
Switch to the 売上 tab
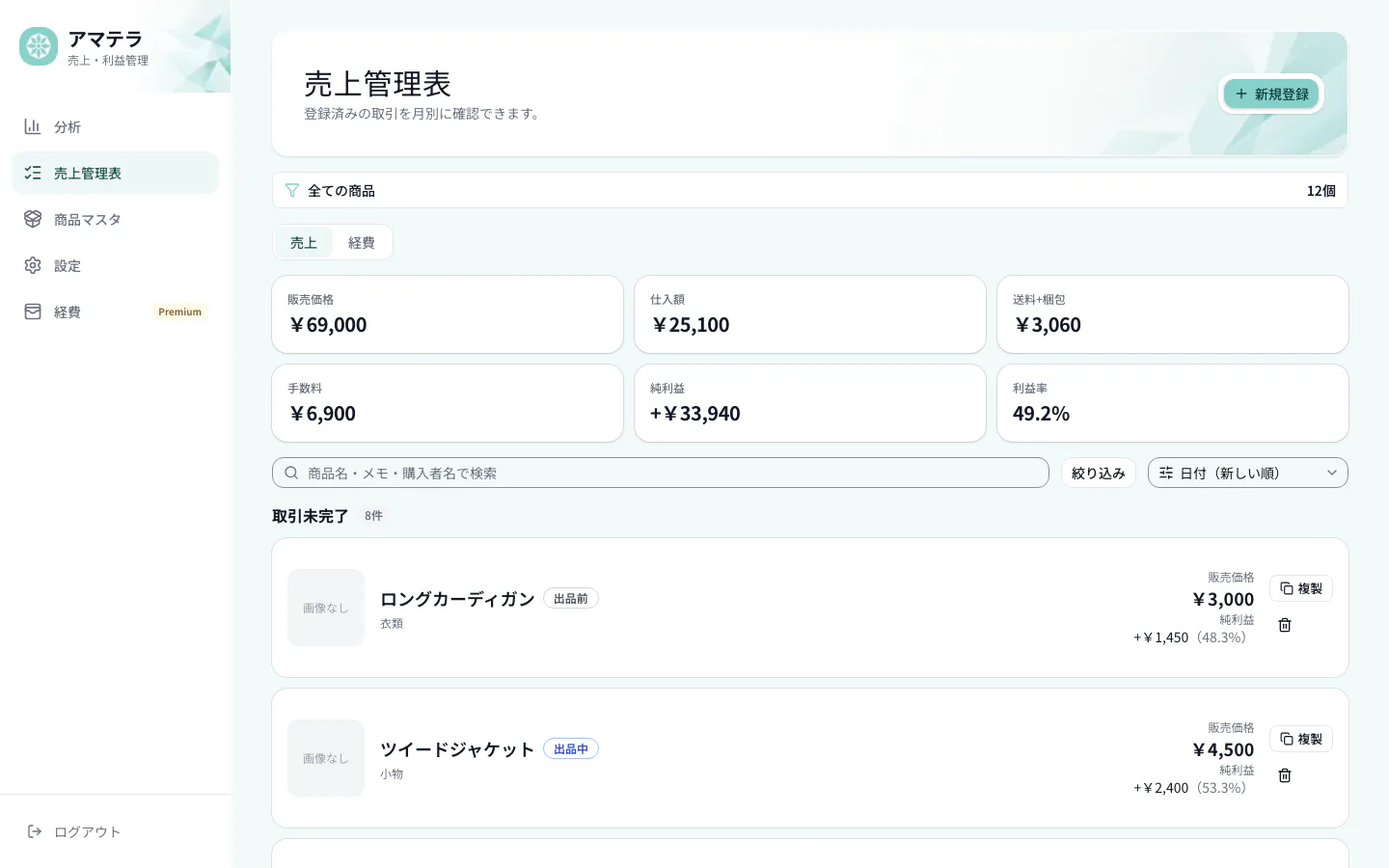pyautogui.click(x=304, y=242)
